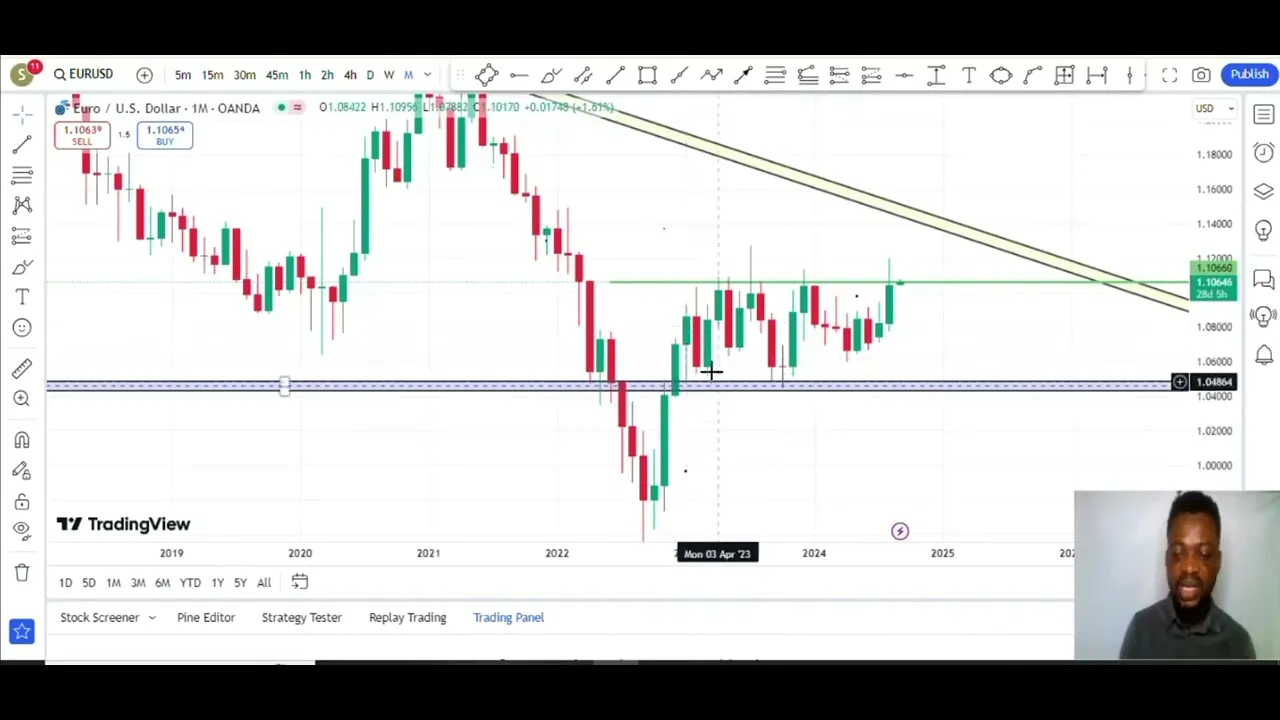The image size is (1280, 720).
Task: Select the 5m timeframe
Action: pos(183,75)
